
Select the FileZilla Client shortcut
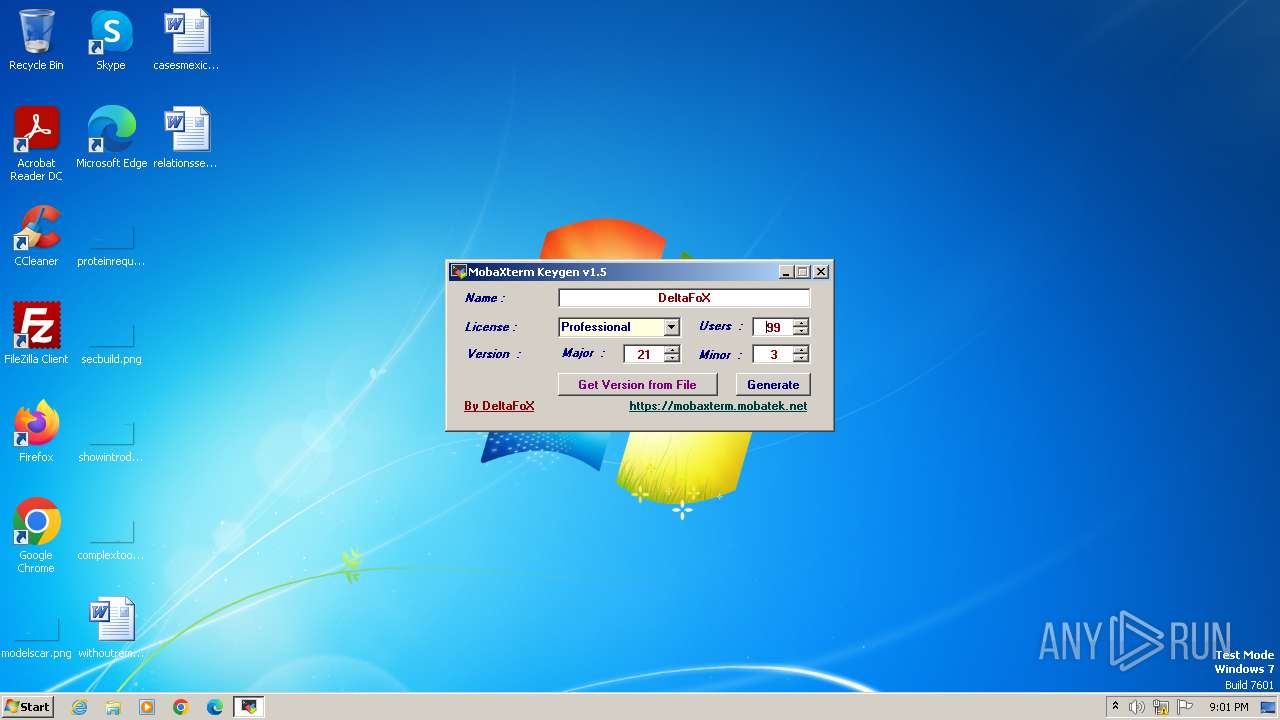36,334
